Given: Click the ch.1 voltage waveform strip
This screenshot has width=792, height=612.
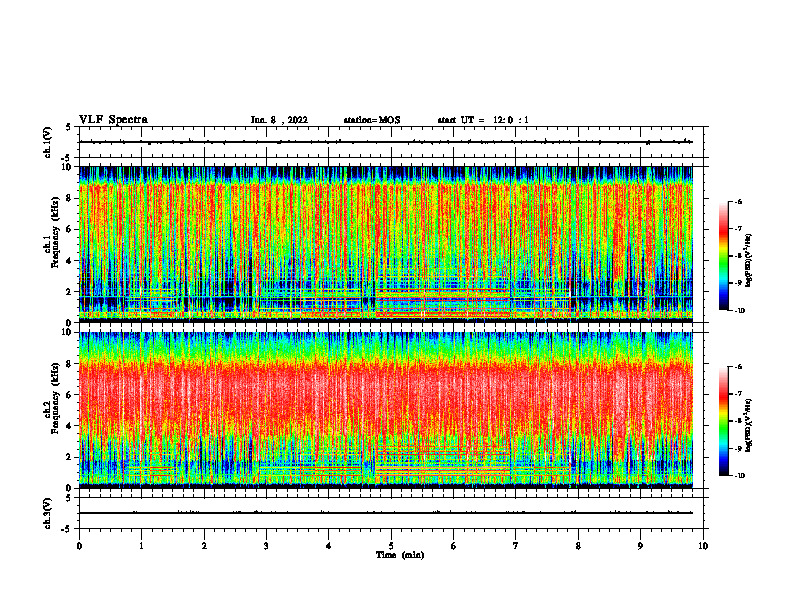Looking at the screenshot, I should coord(391,142).
